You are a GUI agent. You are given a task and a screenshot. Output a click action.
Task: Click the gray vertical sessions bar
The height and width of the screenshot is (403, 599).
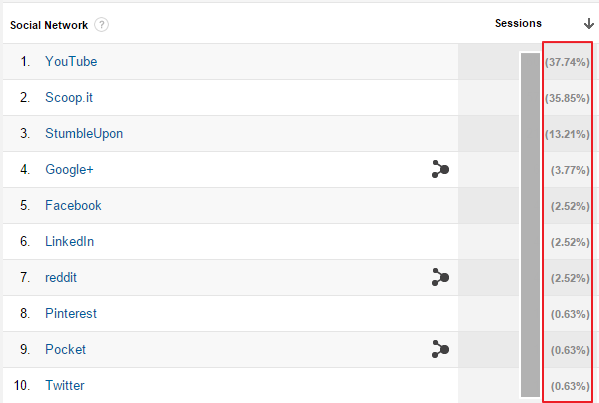click(530, 225)
